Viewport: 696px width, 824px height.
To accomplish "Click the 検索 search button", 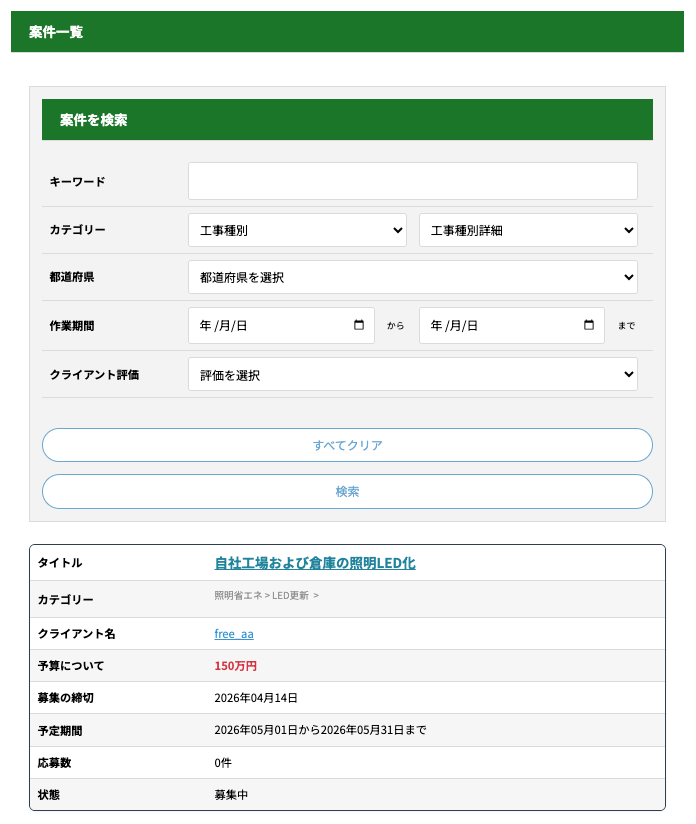I will pyautogui.click(x=347, y=491).
